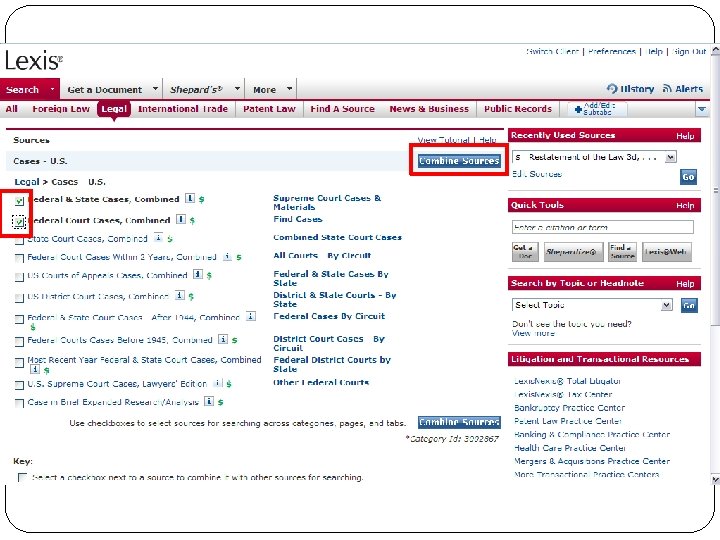The image size is (720, 540).
Task: Check Federal Courts Cases Before 1945 checkbox
Action: click(19, 342)
